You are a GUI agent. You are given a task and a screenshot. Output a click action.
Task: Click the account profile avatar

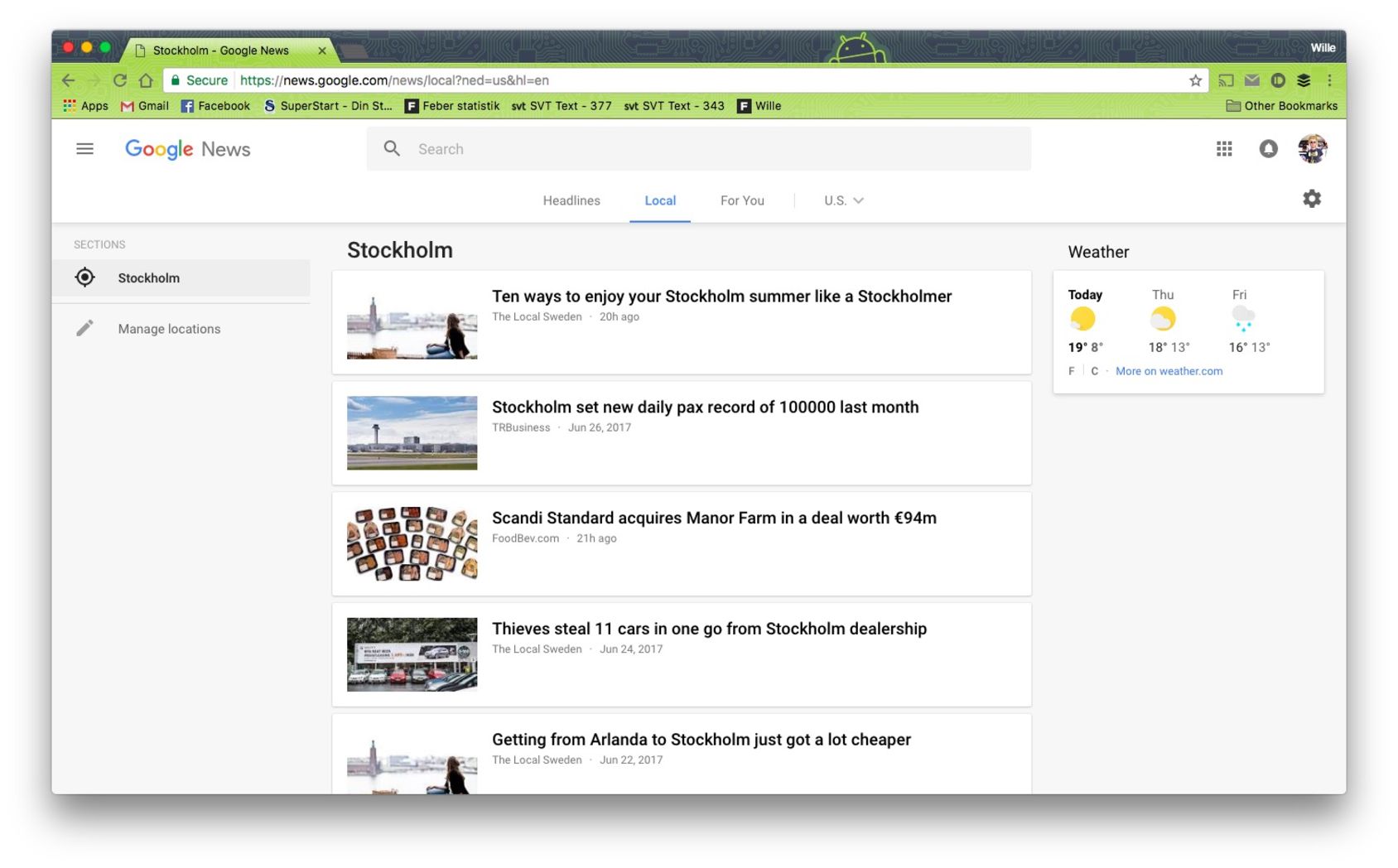(x=1312, y=149)
